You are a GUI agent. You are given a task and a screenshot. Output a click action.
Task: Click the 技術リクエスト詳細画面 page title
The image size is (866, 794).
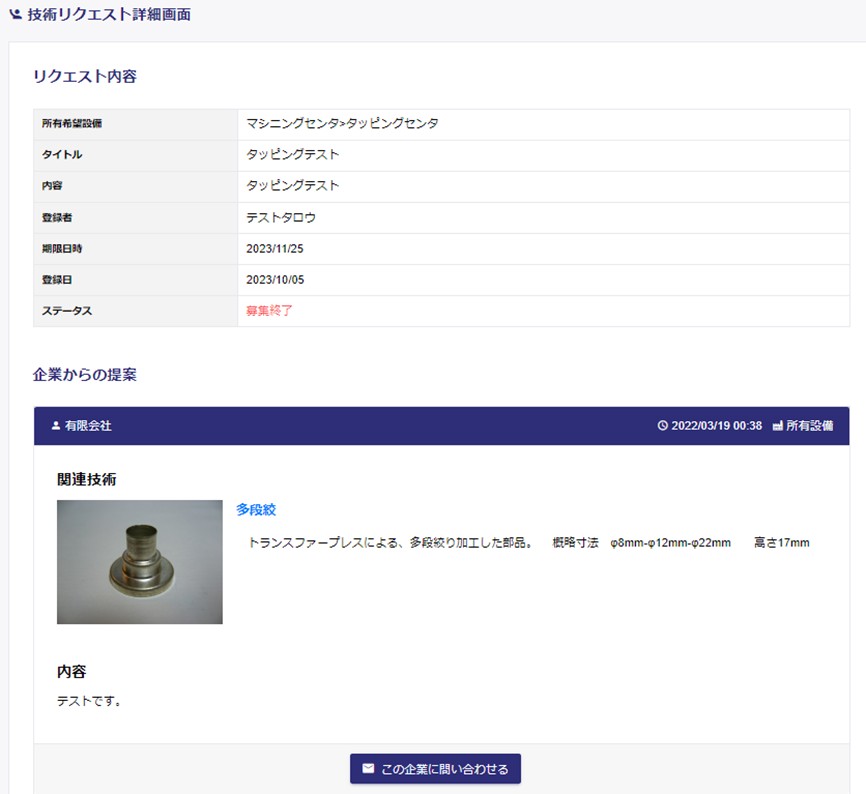(x=109, y=14)
